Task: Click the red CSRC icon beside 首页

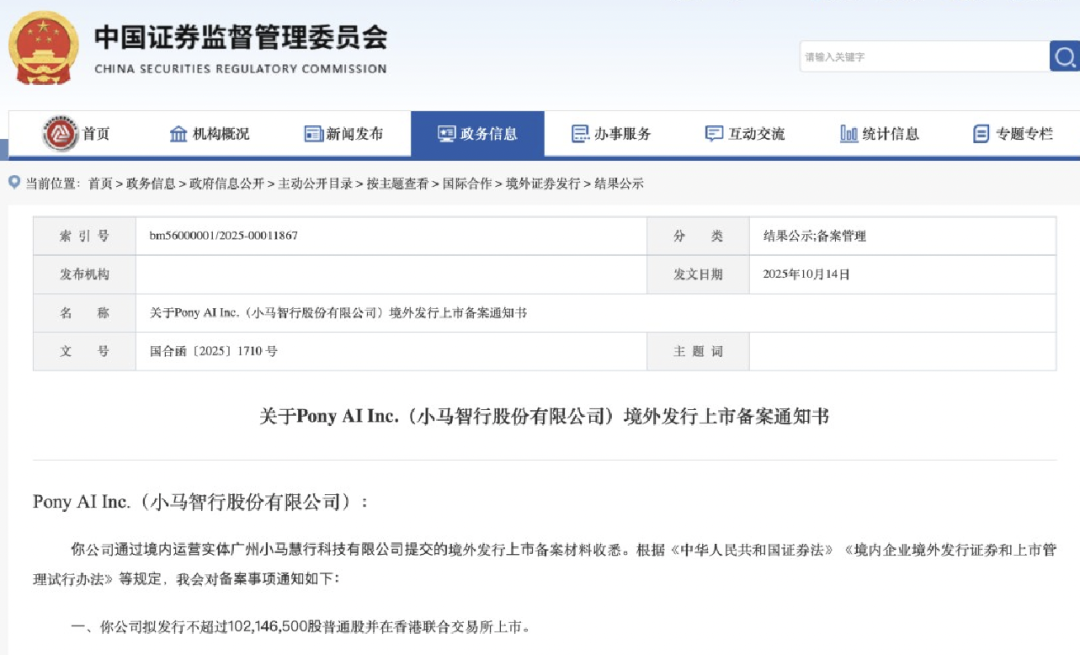Action: pos(61,133)
